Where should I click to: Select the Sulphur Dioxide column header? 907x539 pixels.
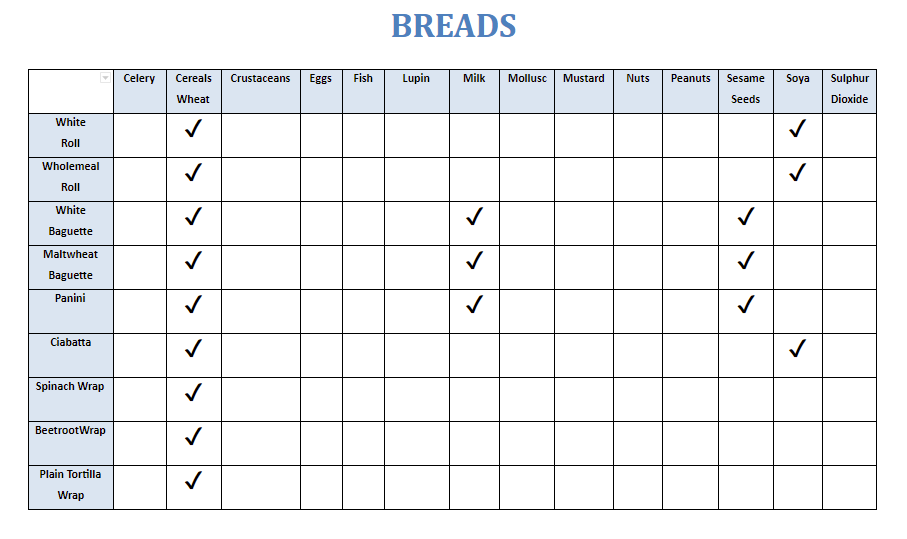coord(849,91)
